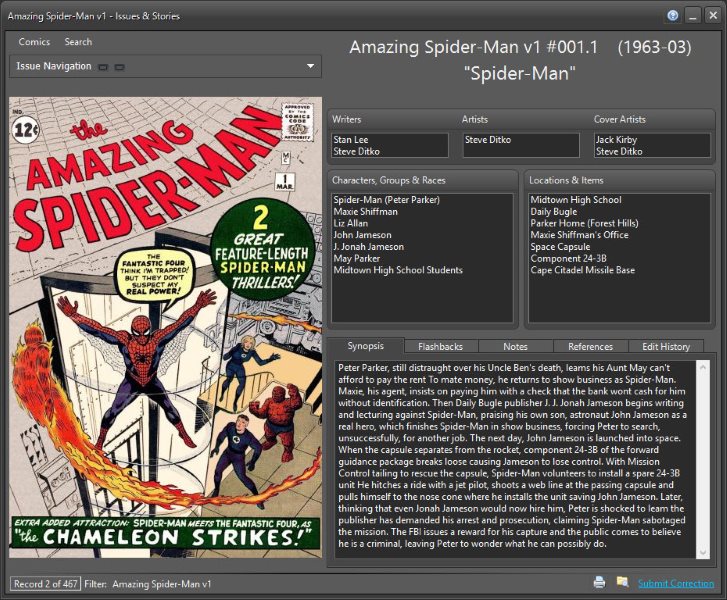This screenshot has height=600, width=727.
Task: Click inside the synopsis text area
Action: [515, 459]
